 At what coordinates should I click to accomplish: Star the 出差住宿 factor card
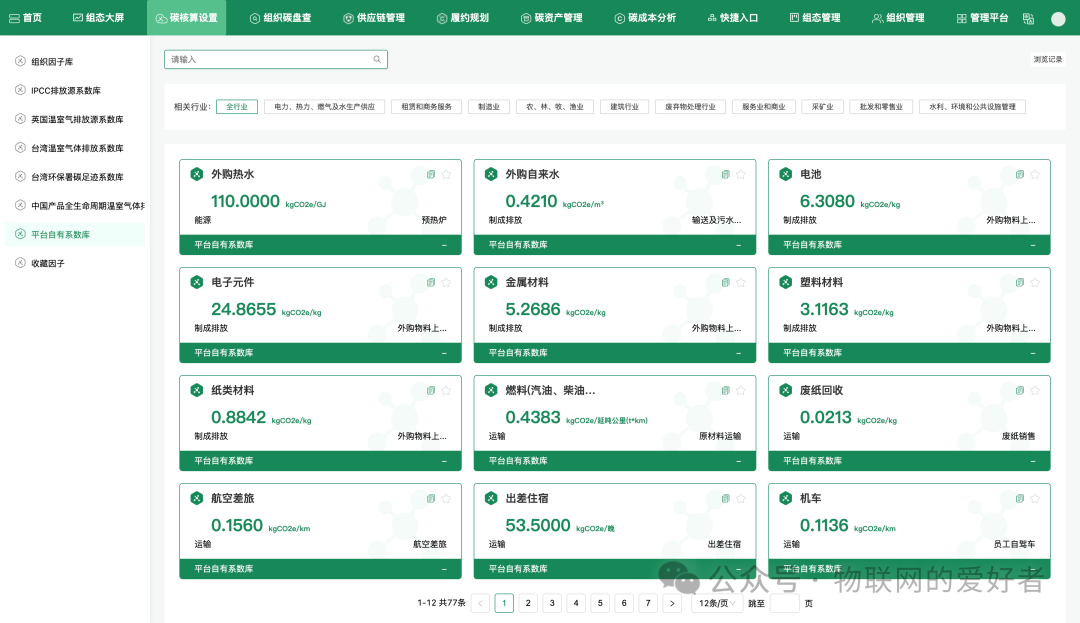740,498
